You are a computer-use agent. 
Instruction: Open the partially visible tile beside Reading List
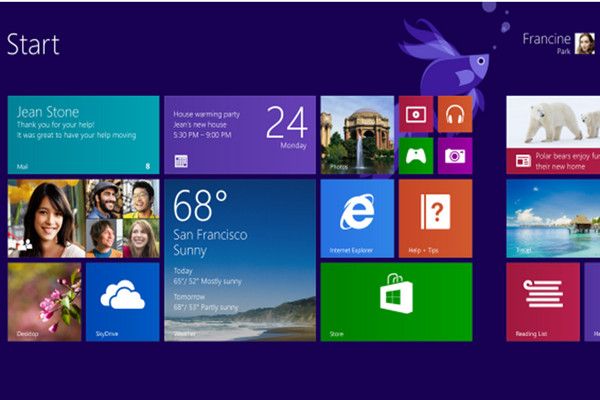[x=592, y=301]
